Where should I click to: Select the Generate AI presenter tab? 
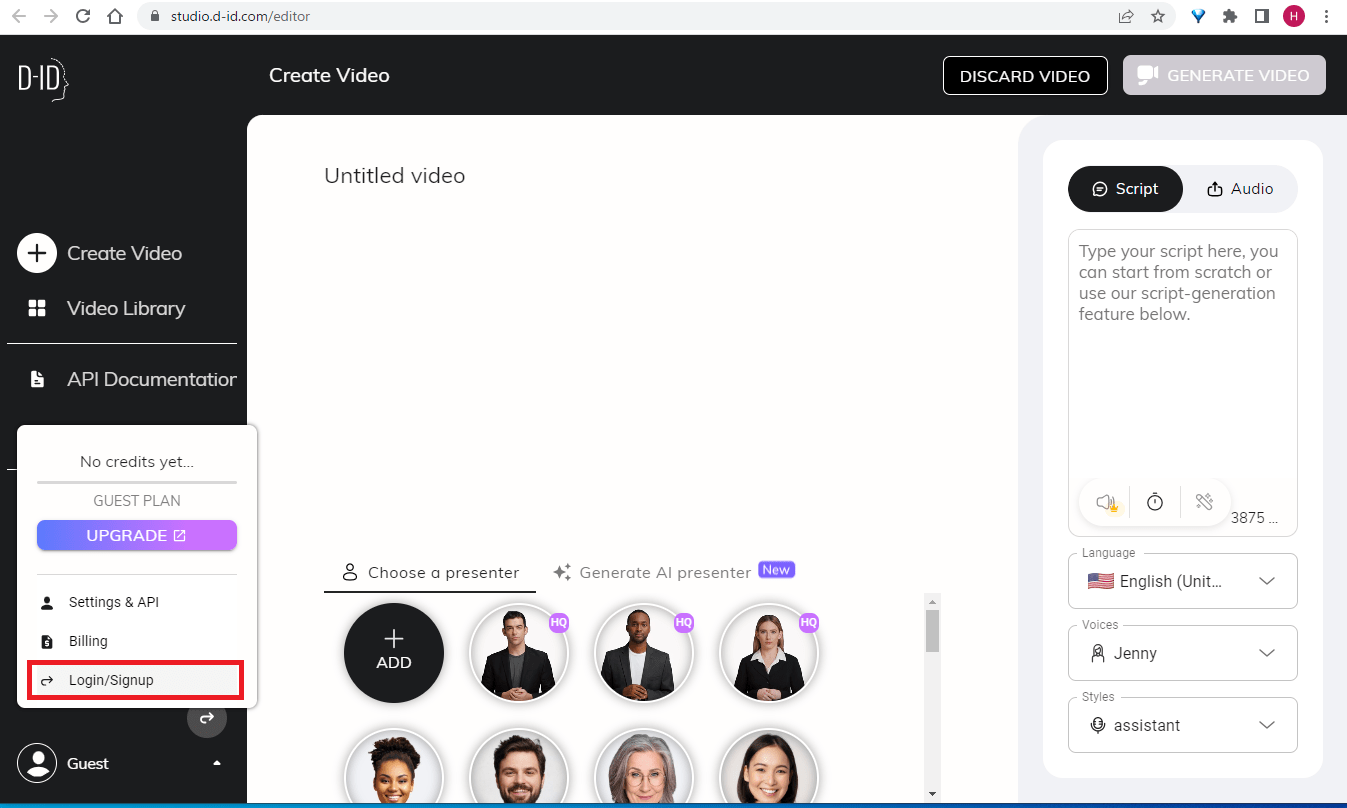665,573
